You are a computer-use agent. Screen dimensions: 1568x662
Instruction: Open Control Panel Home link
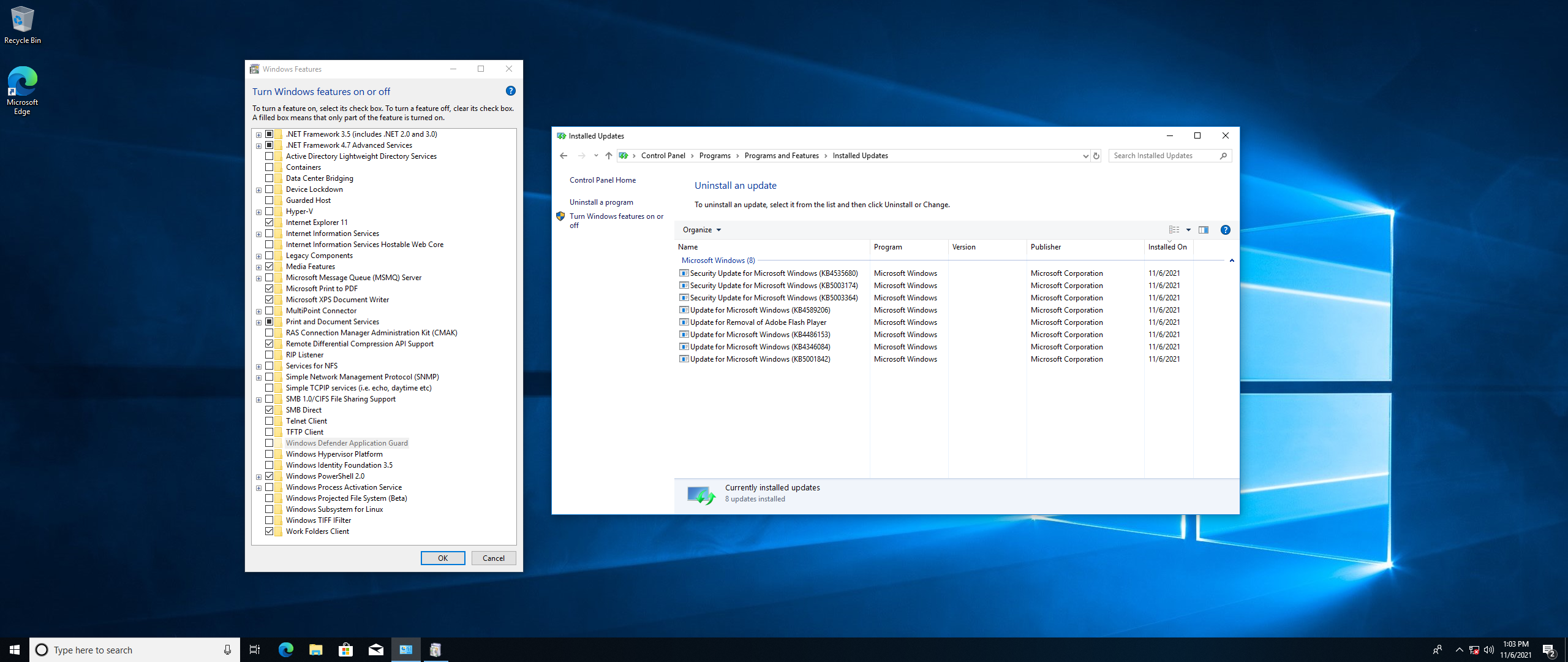(603, 180)
